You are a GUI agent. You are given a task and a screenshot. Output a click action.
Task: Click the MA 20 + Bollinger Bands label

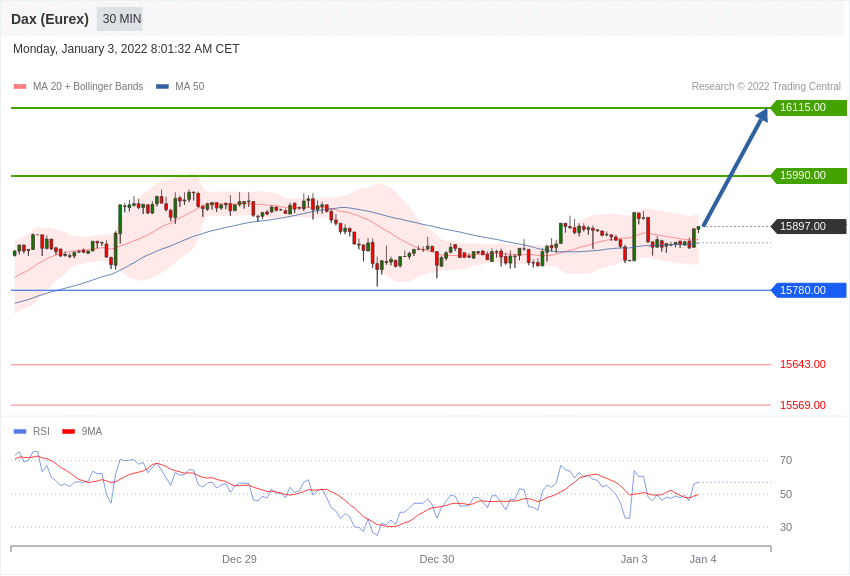pos(88,86)
